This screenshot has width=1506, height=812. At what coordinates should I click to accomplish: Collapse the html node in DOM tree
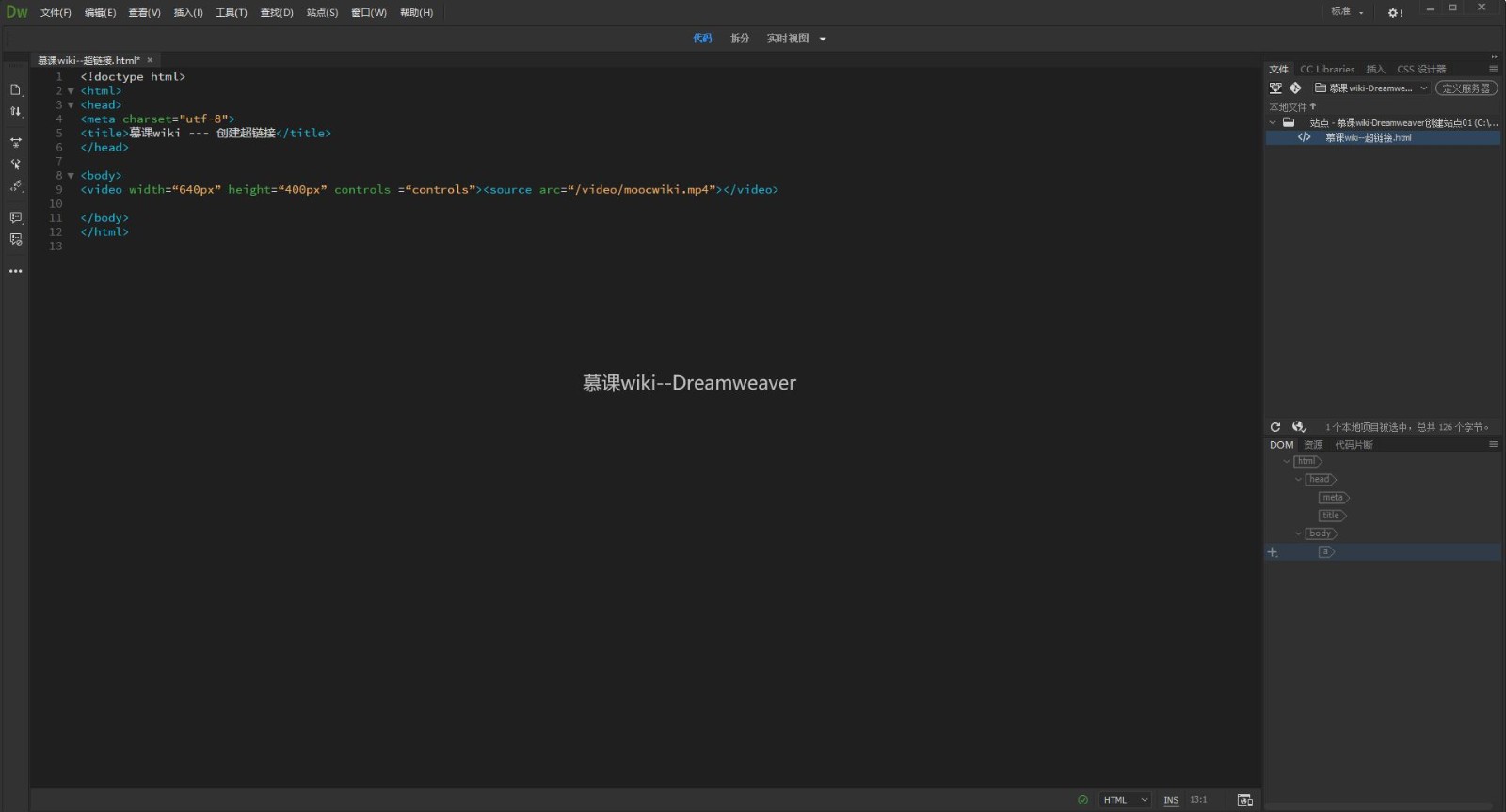pyautogui.click(x=1287, y=462)
